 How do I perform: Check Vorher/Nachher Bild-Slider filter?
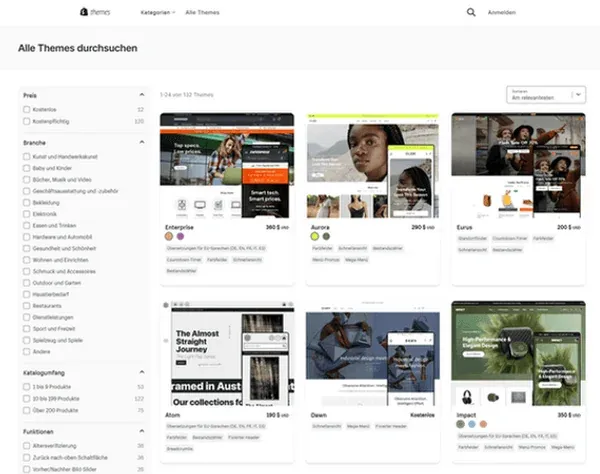pyautogui.click(x=26, y=469)
